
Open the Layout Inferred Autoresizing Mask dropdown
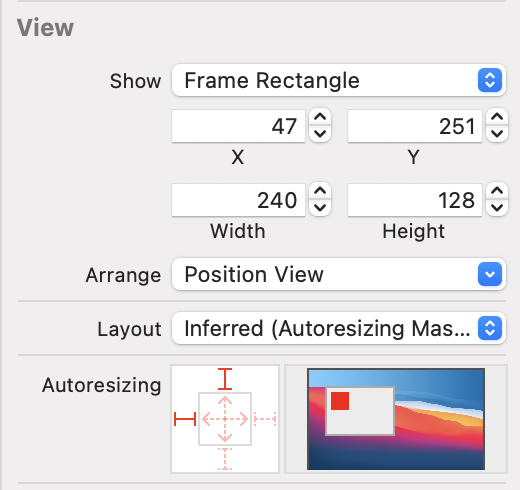pos(339,328)
